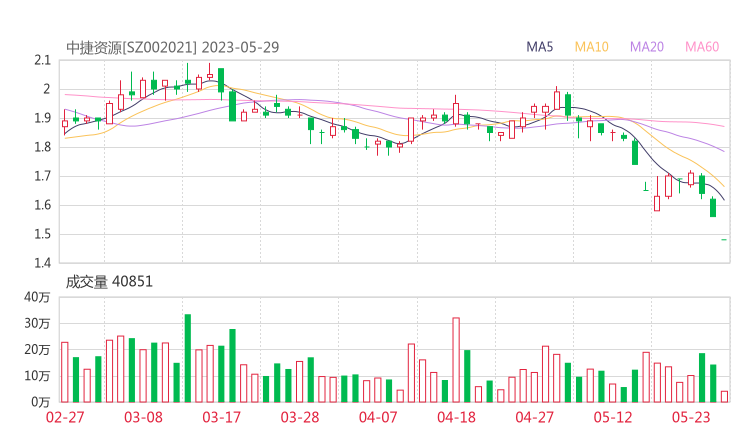Viewport: 740px width, 440px height.
Task: Click the 成交量 40851 volume label
Action: point(109,282)
